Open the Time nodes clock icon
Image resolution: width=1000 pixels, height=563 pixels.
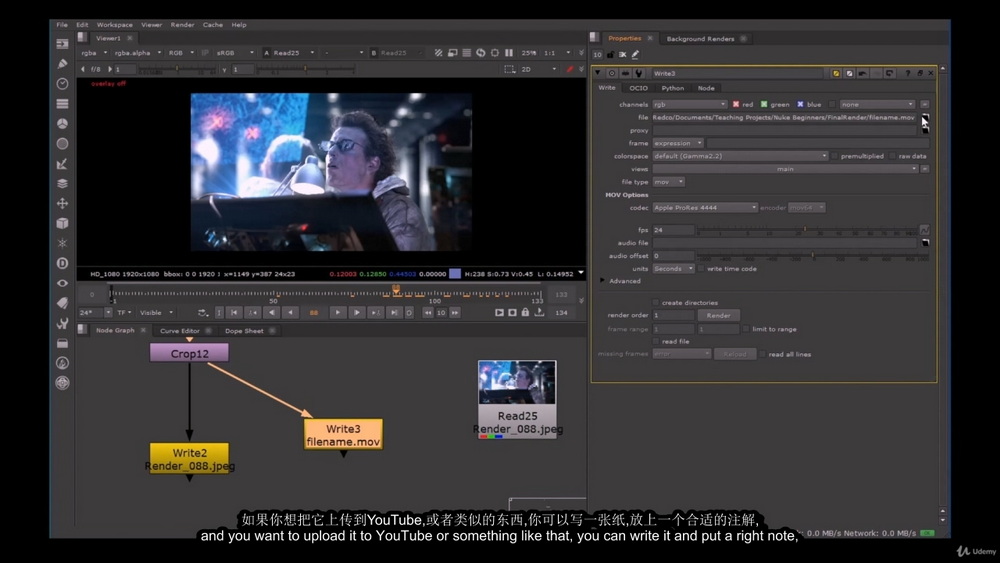click(62, 84)
